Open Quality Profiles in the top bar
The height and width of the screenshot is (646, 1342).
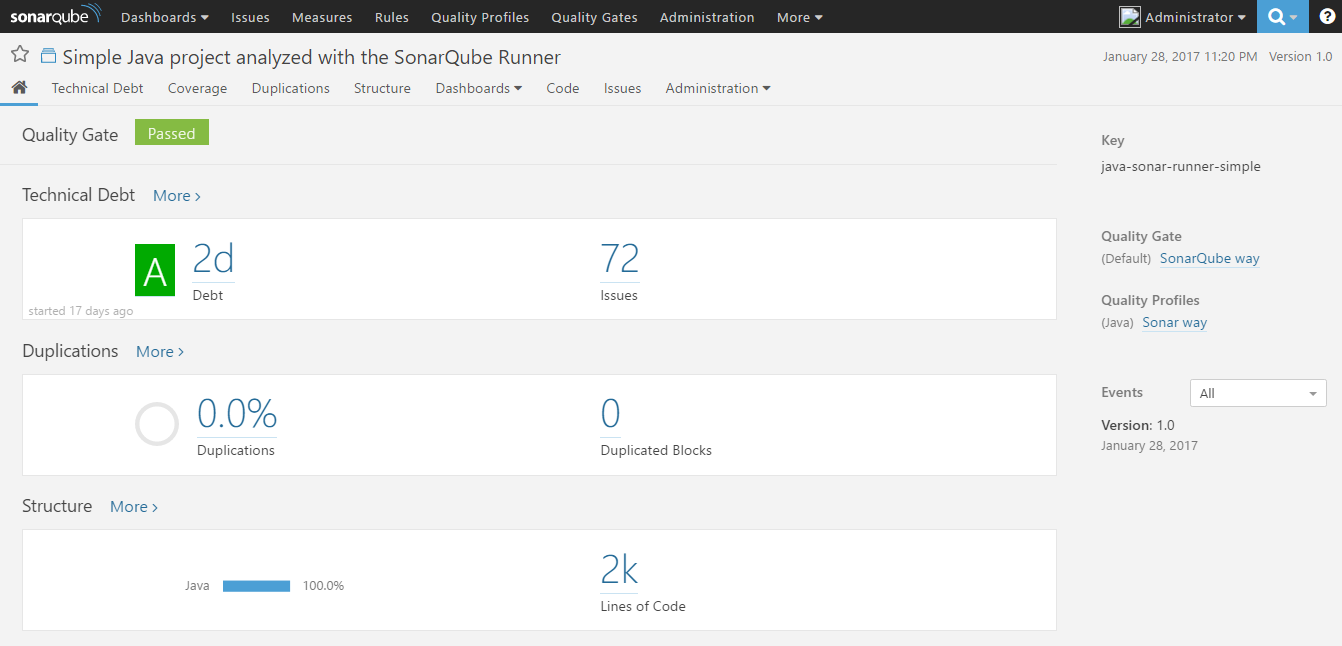tap(480, 17)
